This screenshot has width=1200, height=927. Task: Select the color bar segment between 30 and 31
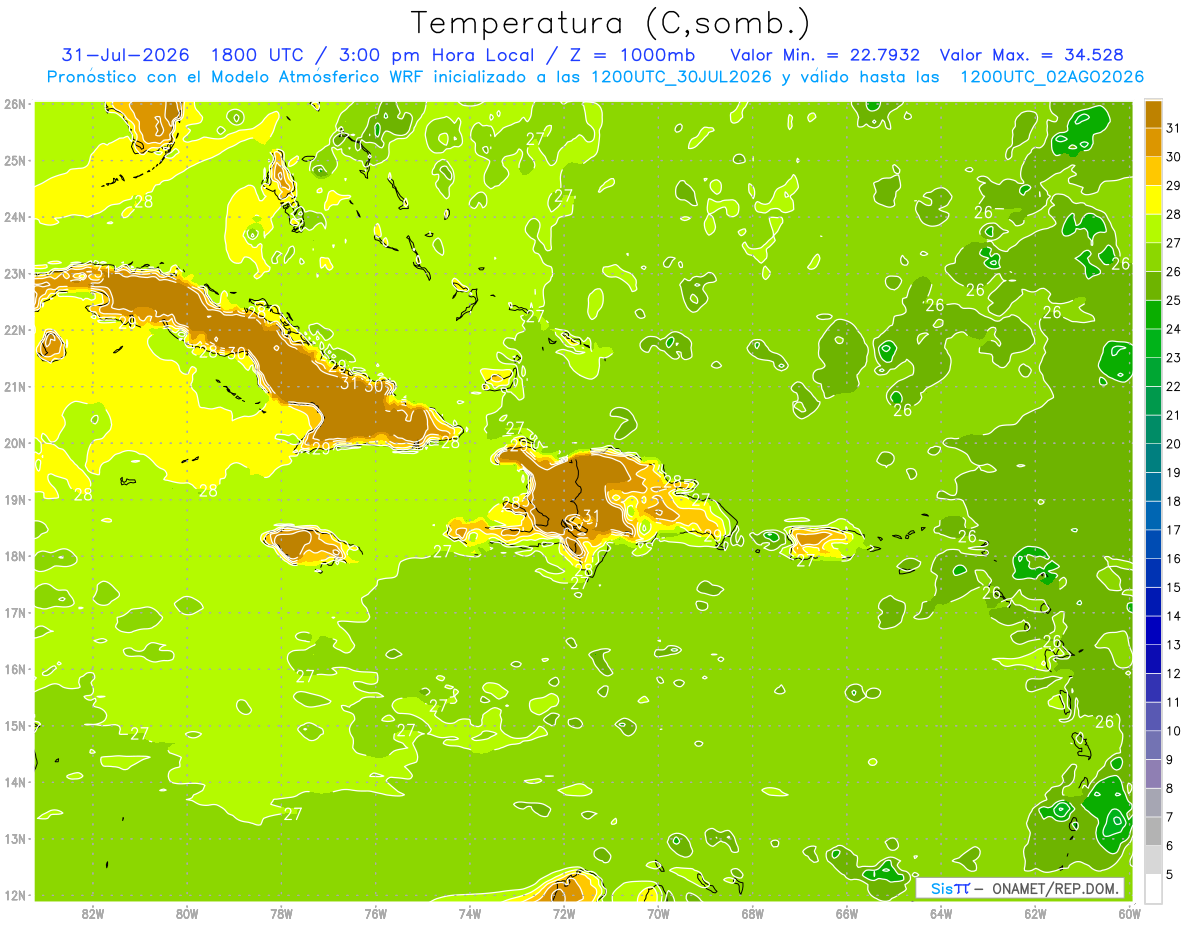pyautogui.click(x=1152, y=143)
